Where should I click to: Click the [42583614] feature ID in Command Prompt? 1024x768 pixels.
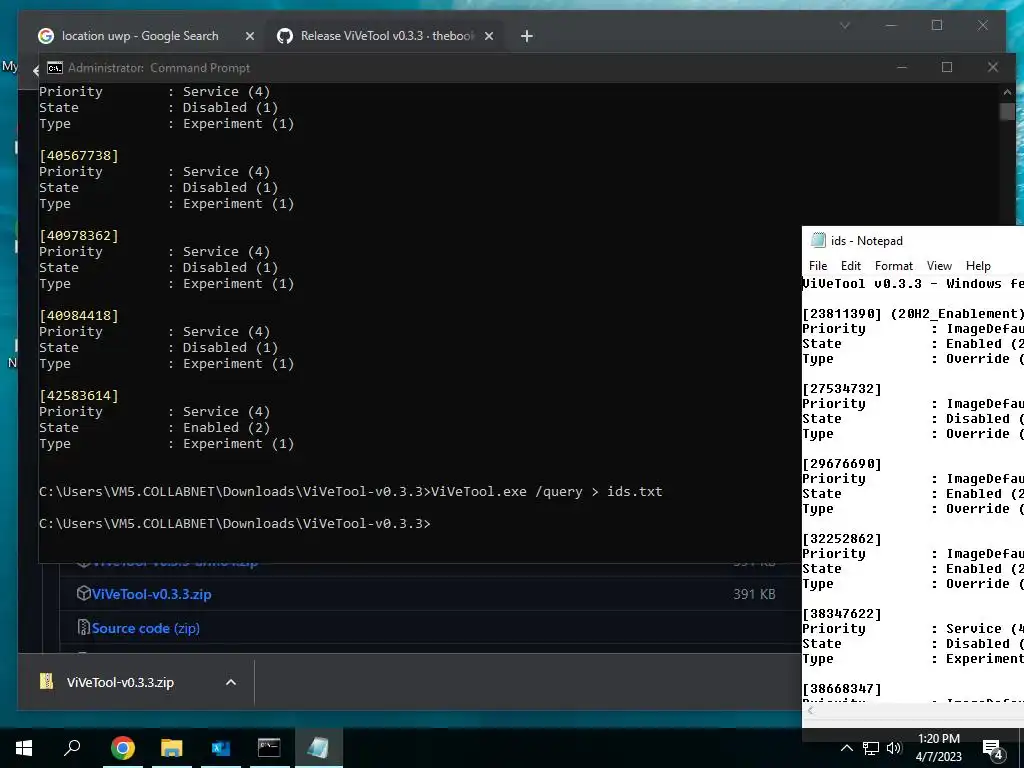pos(79,396)
